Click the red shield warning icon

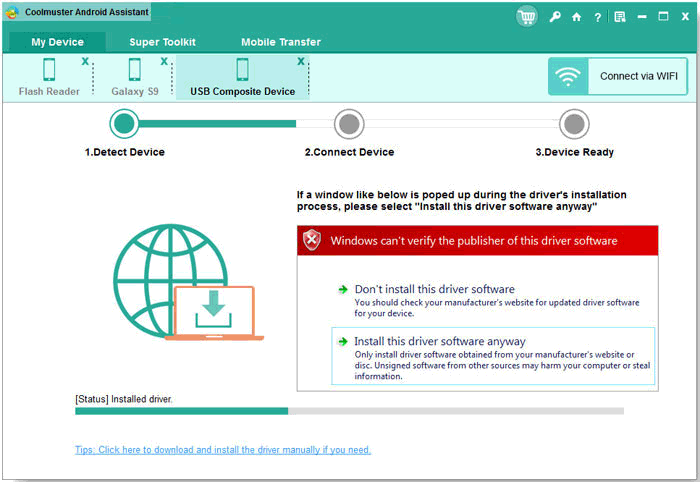312,240
